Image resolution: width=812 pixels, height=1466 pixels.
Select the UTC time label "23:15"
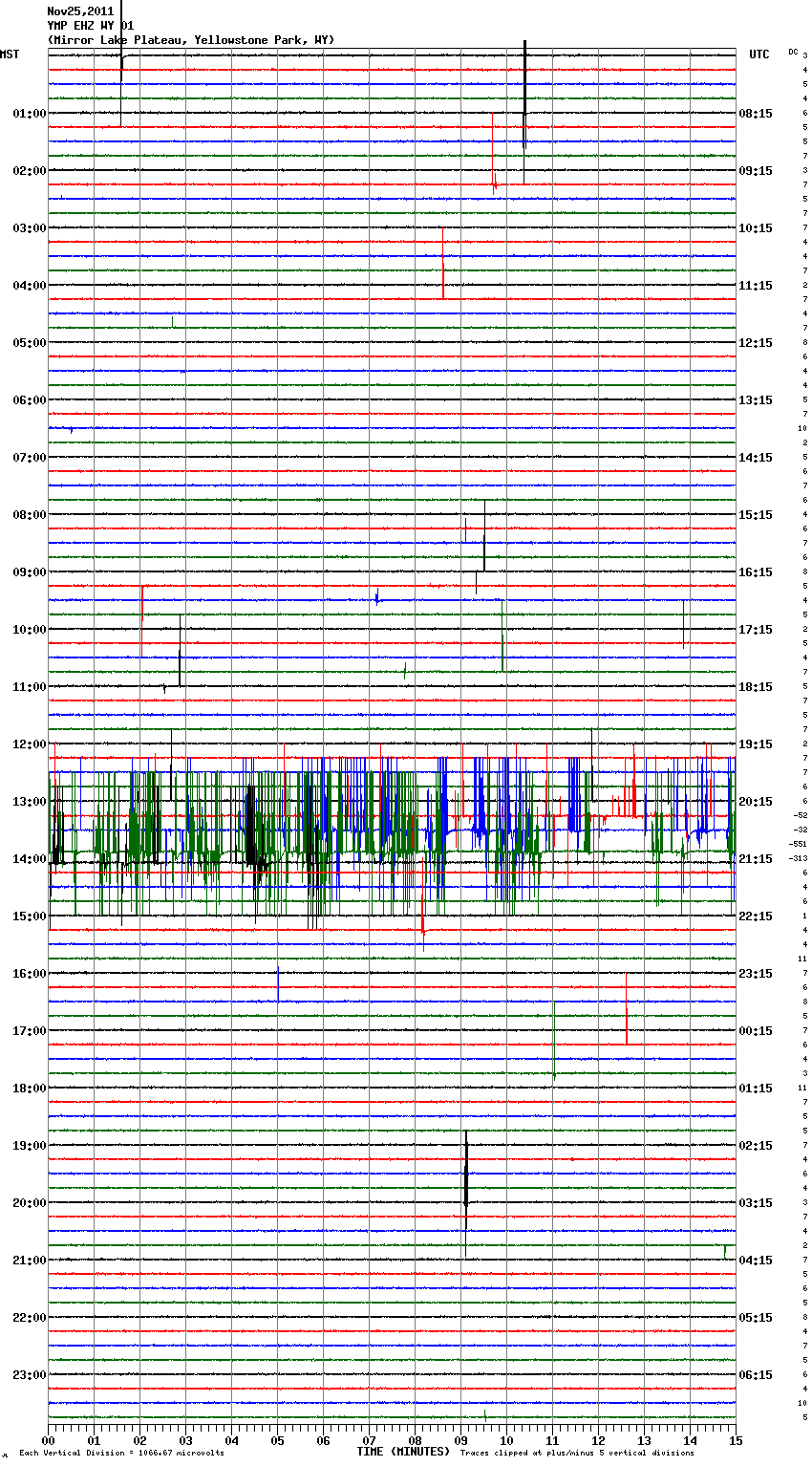[x=756, y=974]
